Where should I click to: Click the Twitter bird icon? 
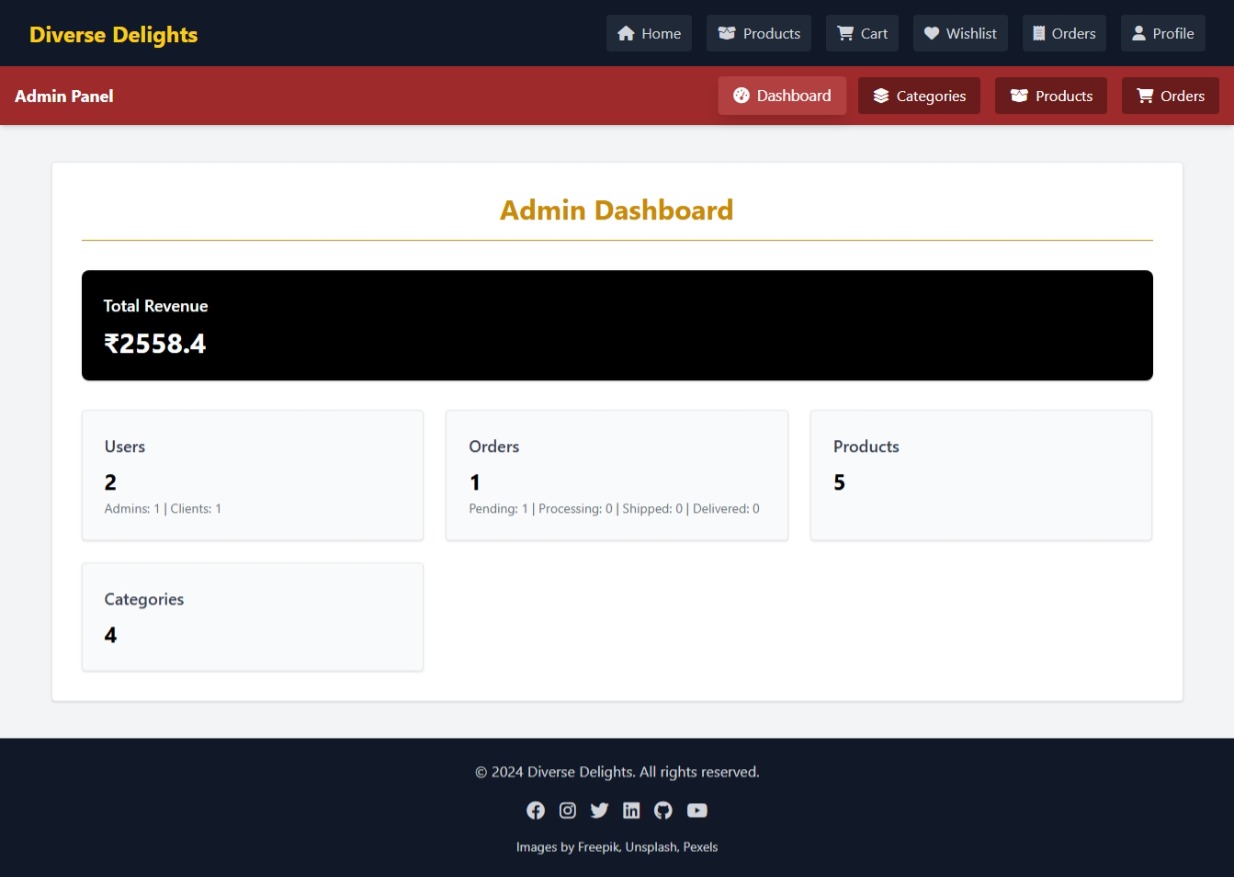(599, 810)
